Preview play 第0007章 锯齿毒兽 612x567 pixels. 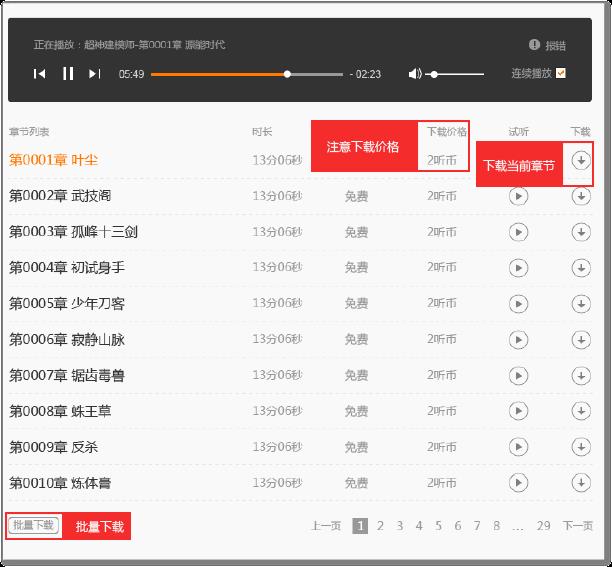[518, 375]
